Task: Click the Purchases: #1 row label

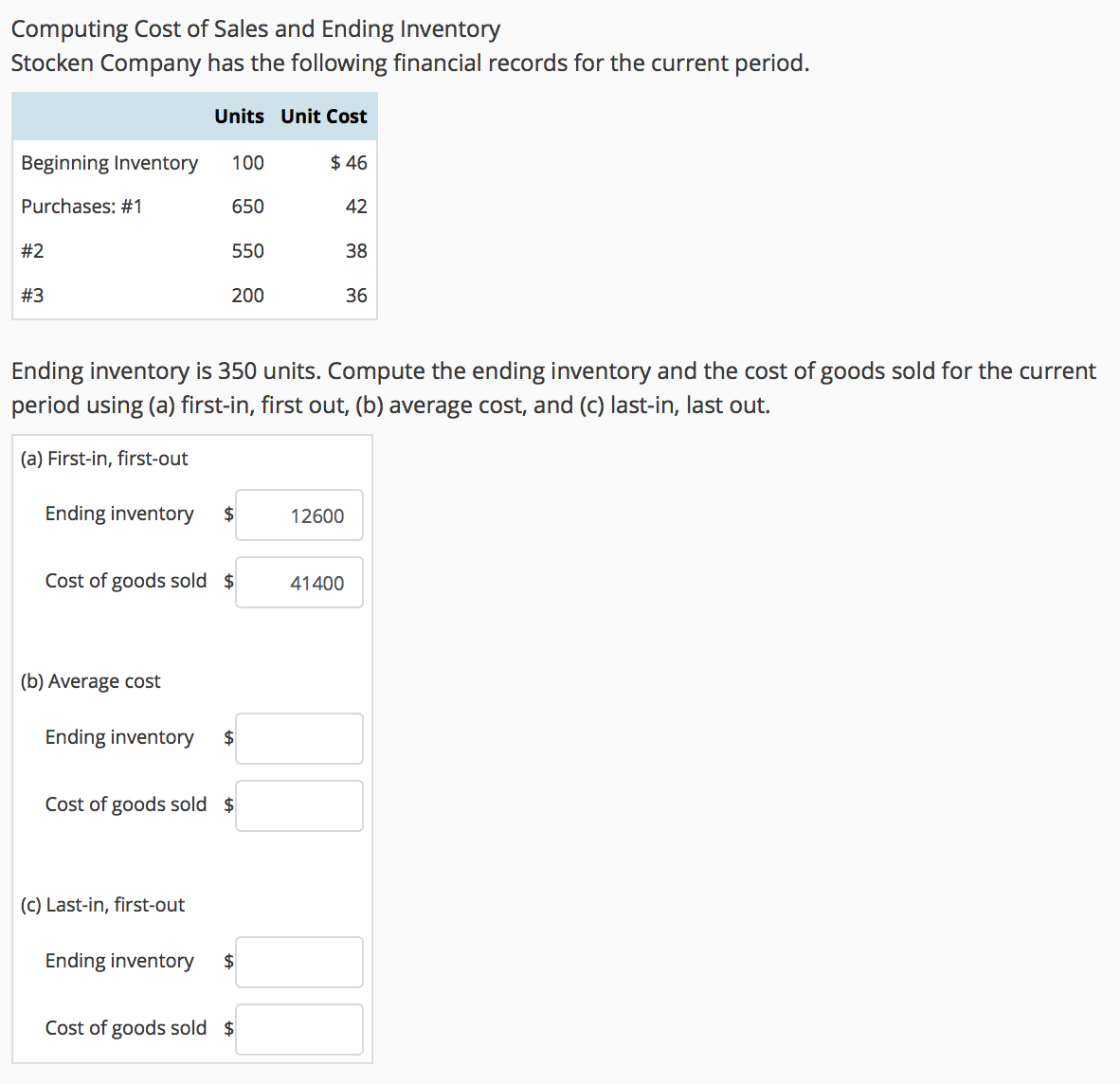Action: (x=81, y=207)
